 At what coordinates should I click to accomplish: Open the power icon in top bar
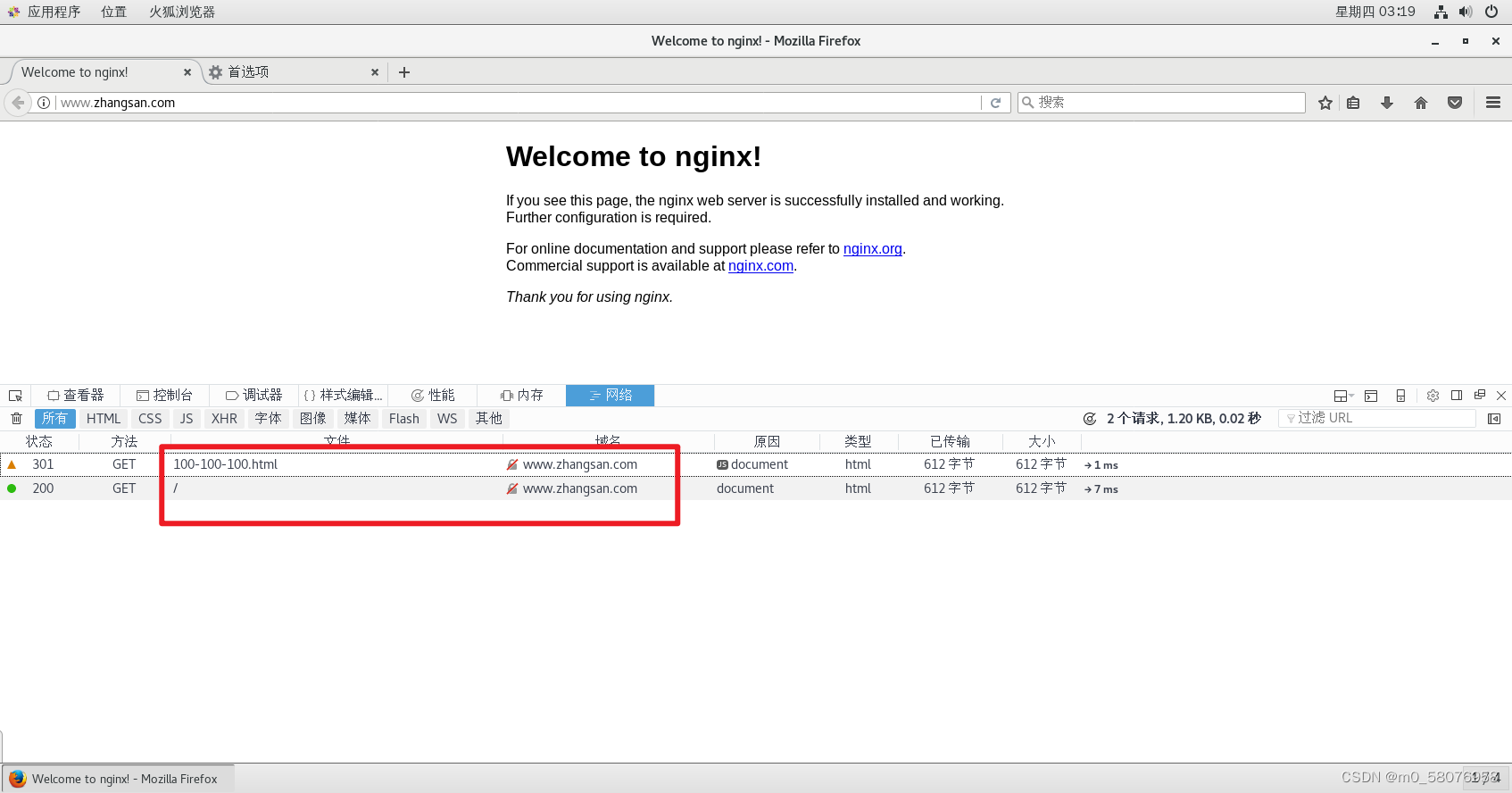[1491, 12]
